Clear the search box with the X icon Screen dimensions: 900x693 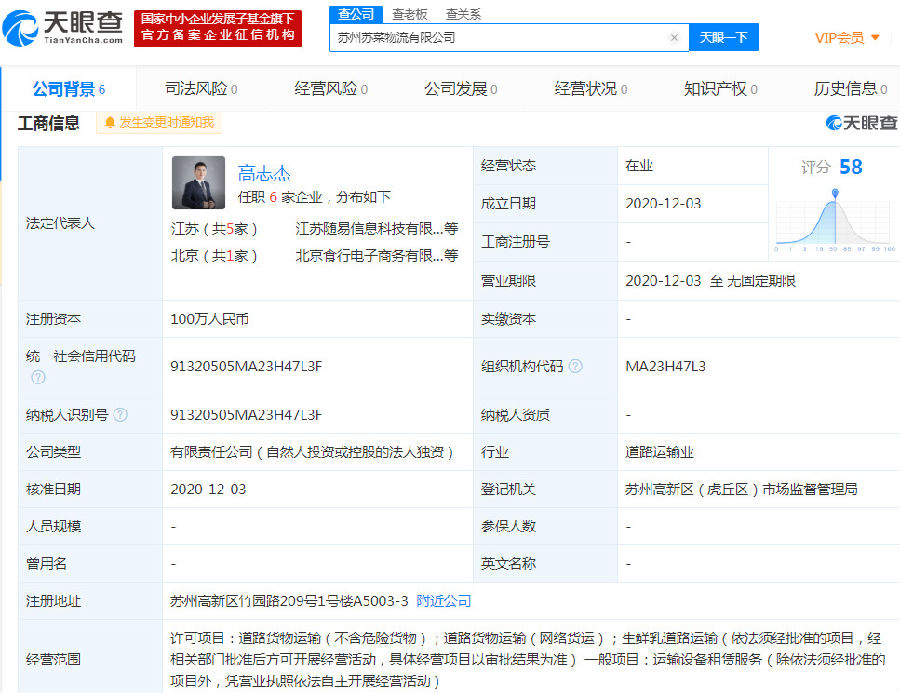(674, 38)
